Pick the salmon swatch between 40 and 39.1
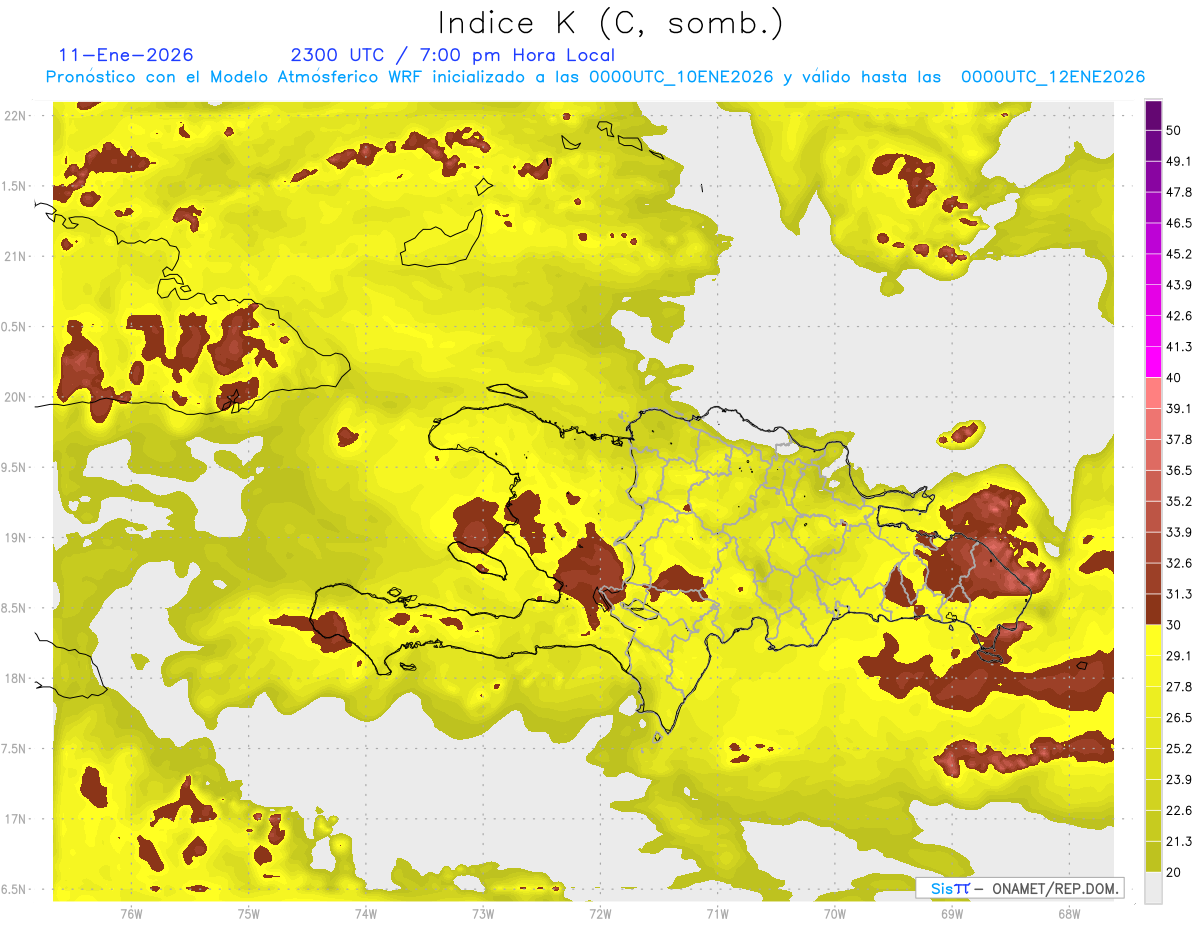The image size is (1200, 927). (1153, 393)
